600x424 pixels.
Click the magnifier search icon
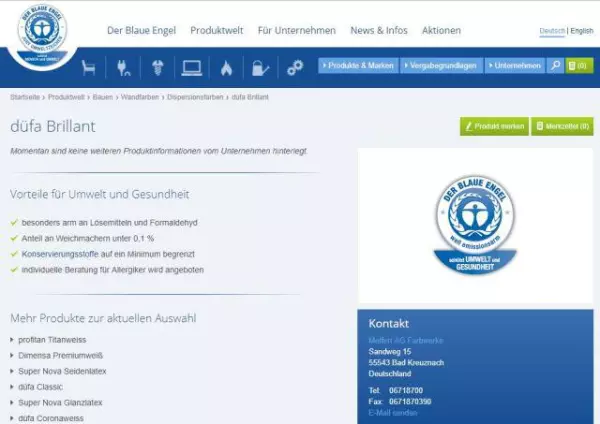(x=555, y=65)
